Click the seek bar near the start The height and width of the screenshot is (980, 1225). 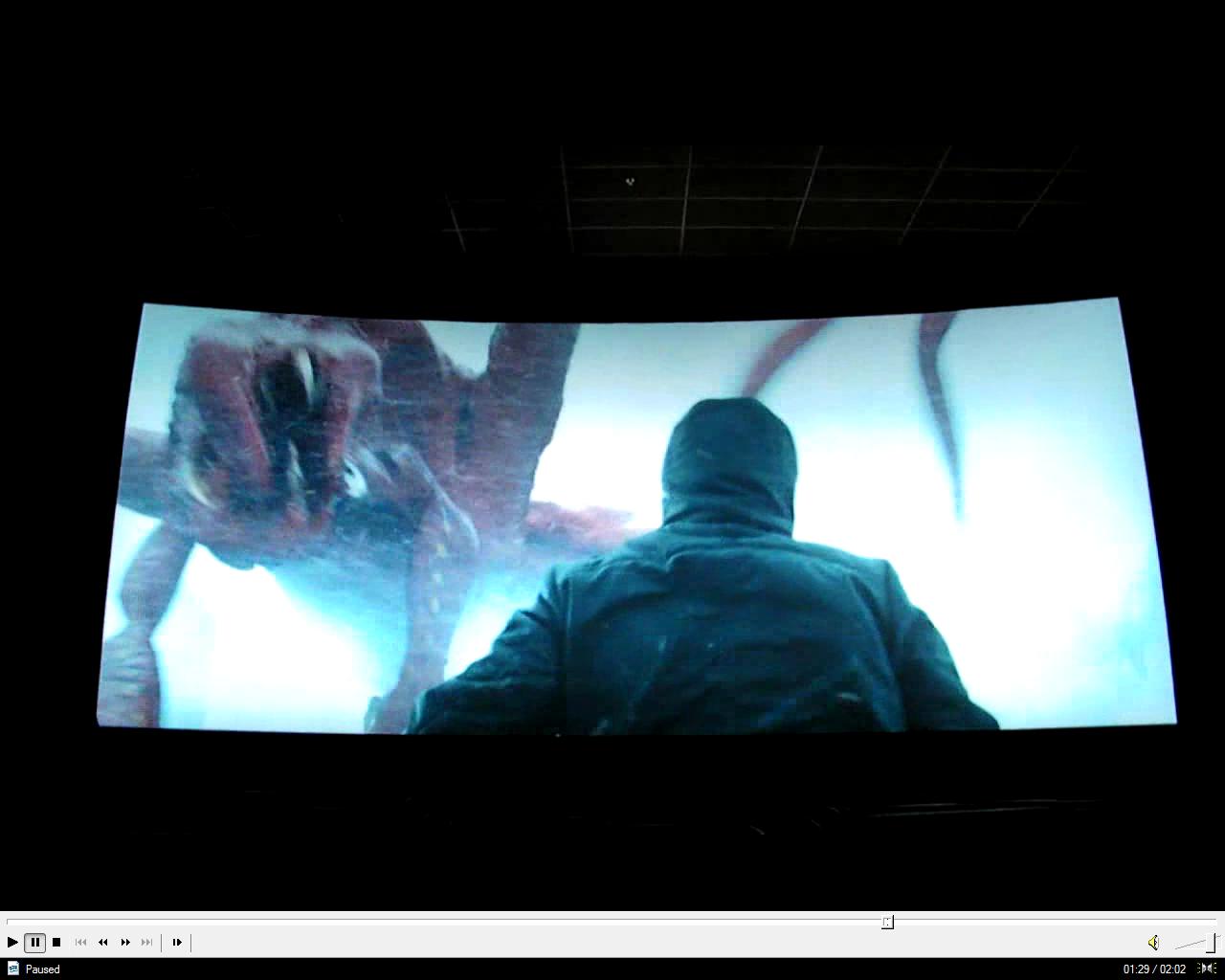29,922
